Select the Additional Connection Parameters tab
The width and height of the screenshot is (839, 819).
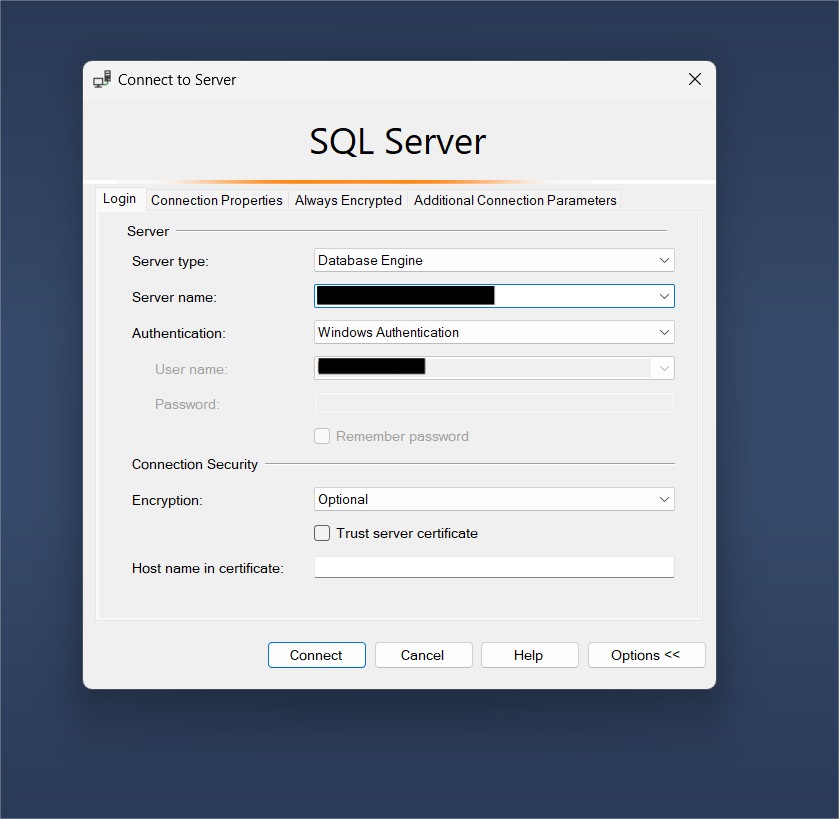(514, 200)
